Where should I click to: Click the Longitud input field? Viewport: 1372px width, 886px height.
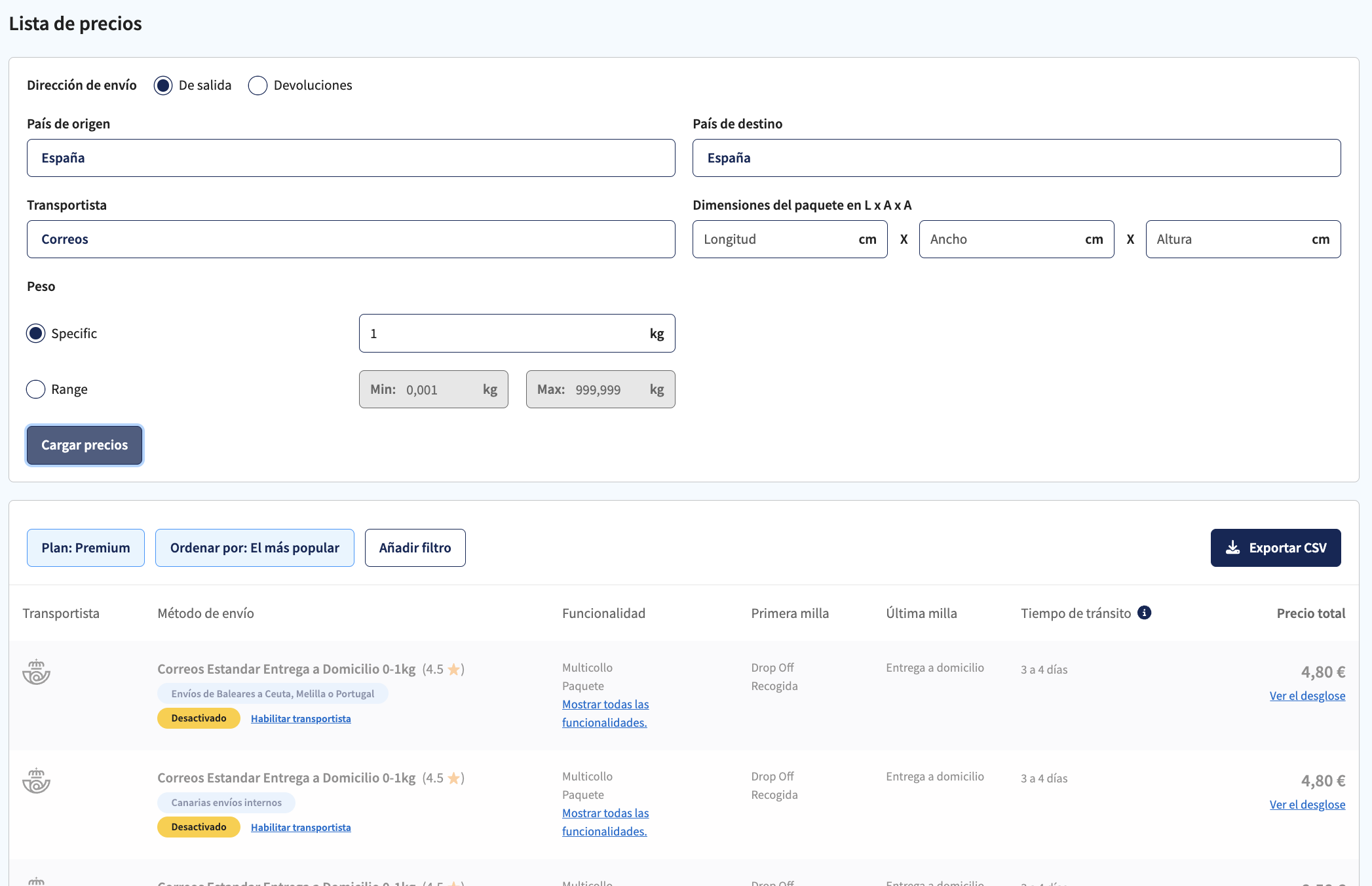(790, 239)
